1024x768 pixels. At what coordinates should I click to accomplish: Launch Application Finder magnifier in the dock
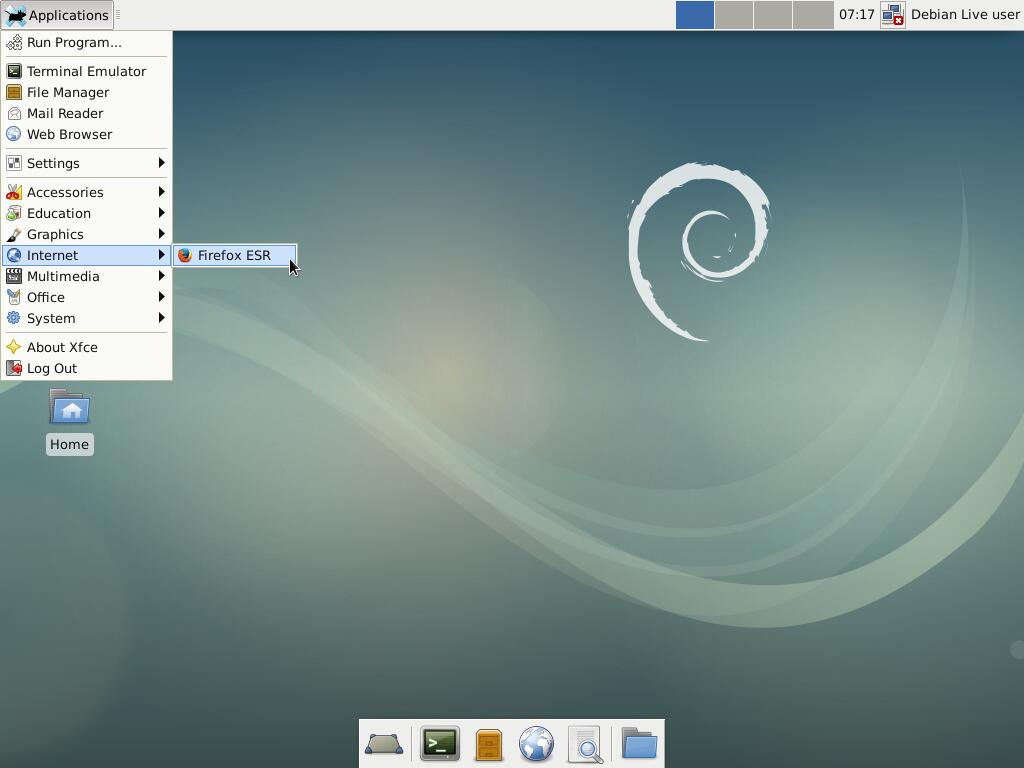tap(585, 744)
